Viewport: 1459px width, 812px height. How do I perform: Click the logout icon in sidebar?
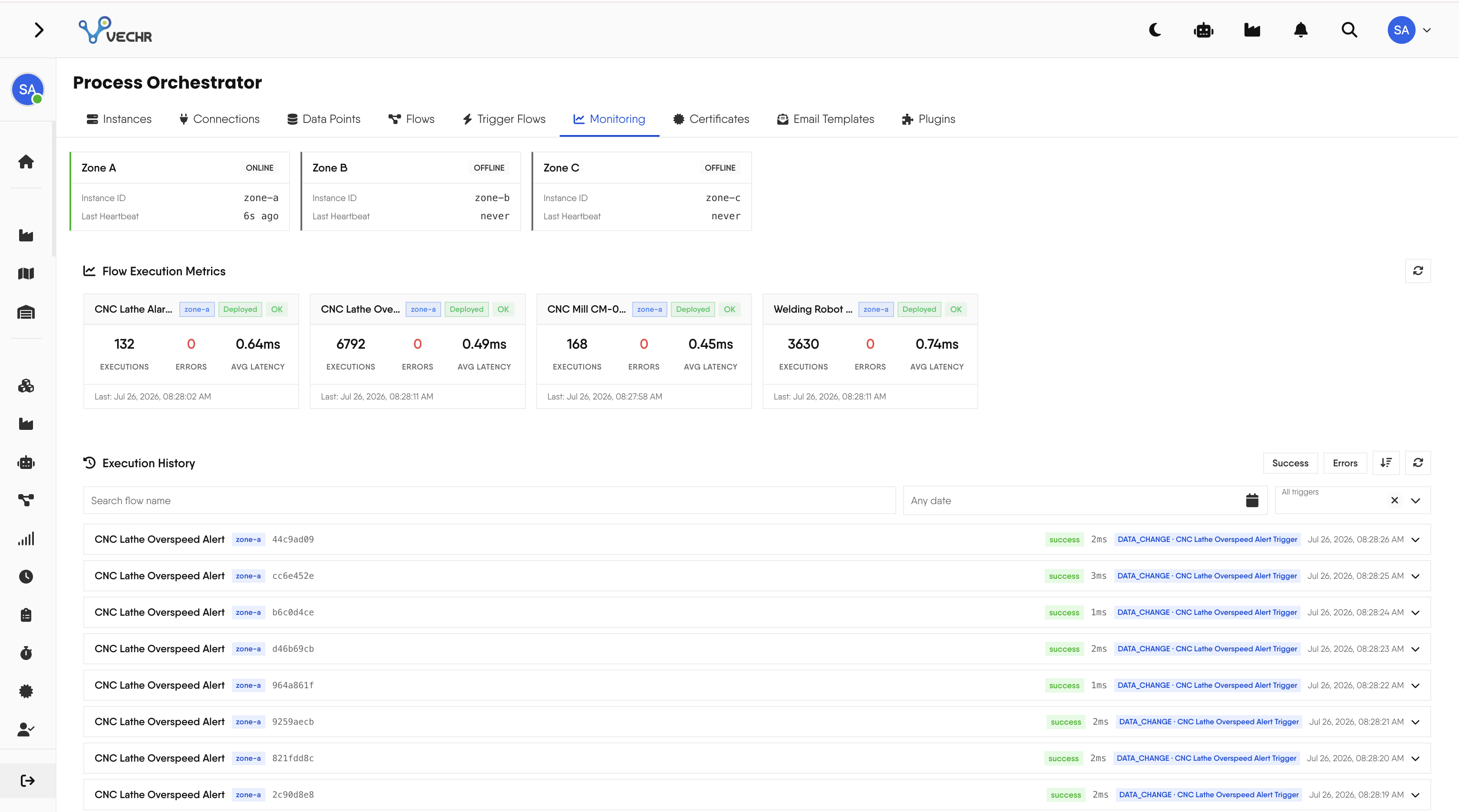click(x=27, y=781)
